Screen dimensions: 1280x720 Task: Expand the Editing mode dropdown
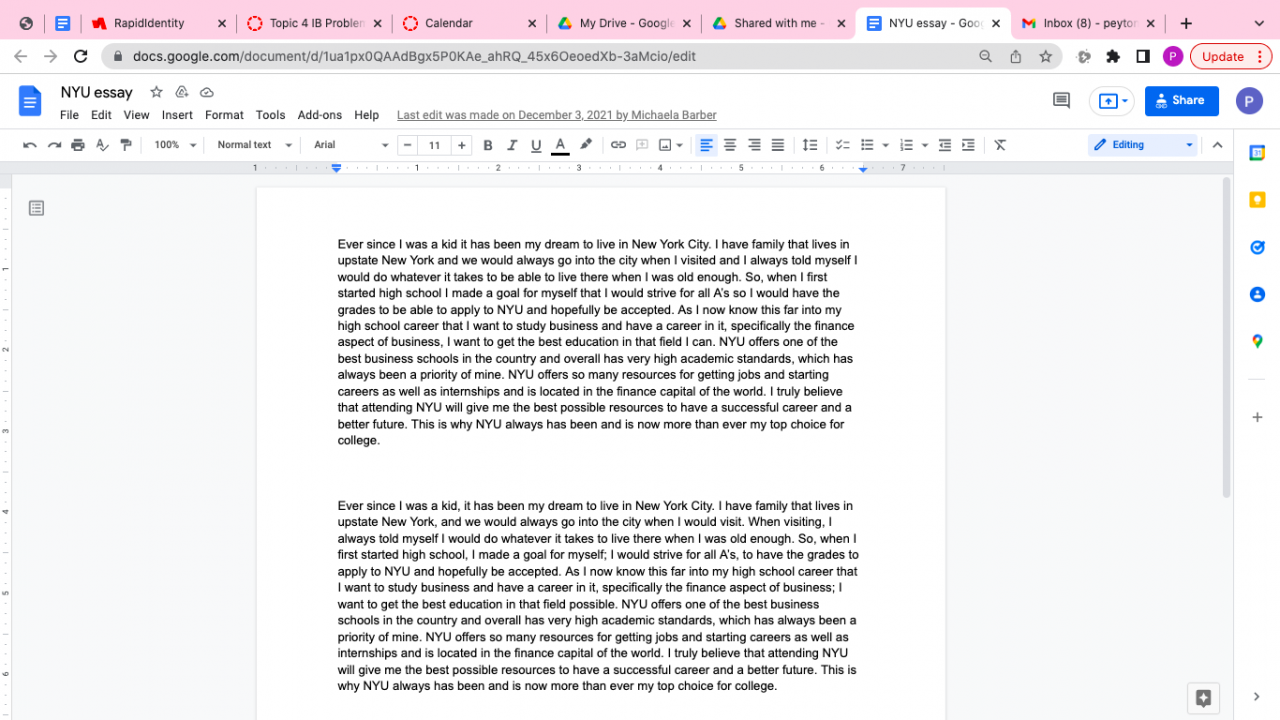tap(1143, 145)
